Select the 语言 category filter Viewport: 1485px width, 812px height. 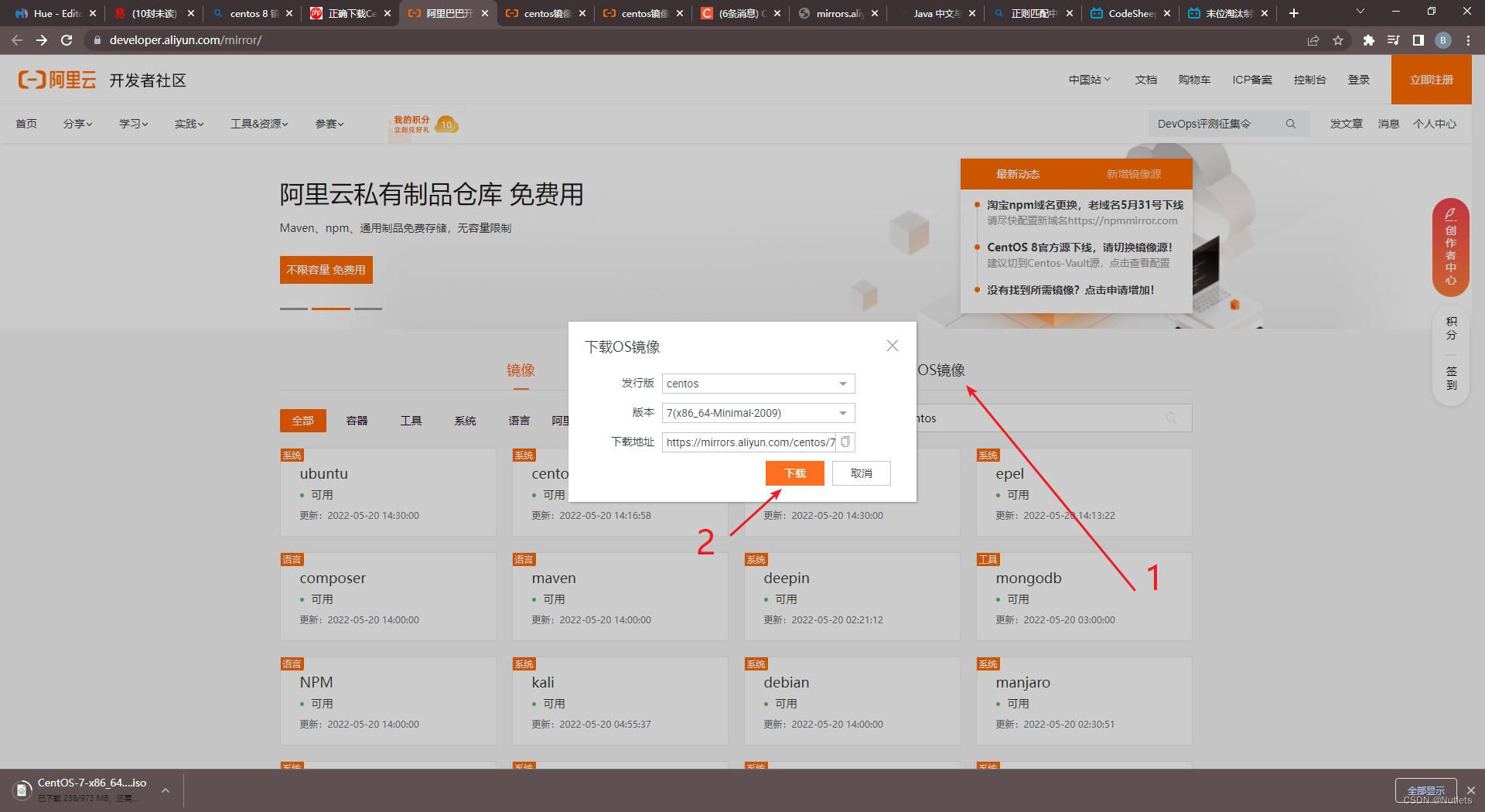[520, 421]
